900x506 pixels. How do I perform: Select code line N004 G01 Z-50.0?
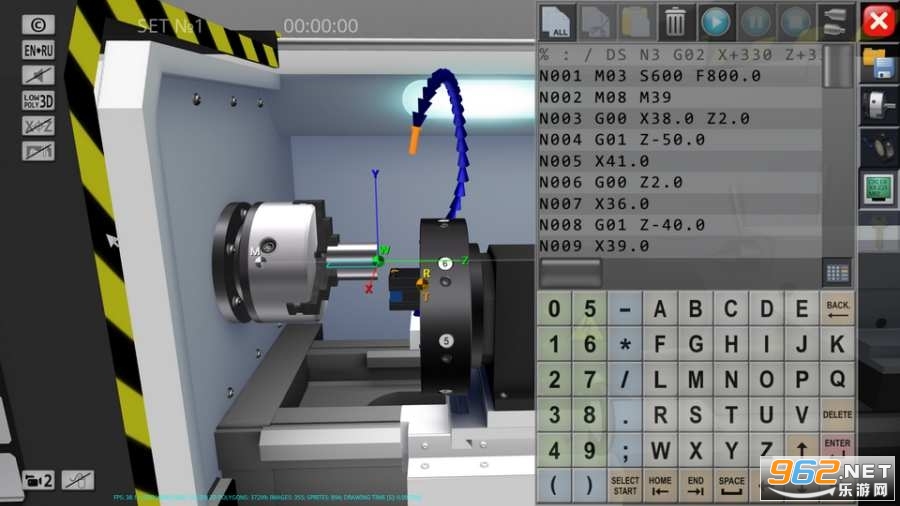coord(679,139)
